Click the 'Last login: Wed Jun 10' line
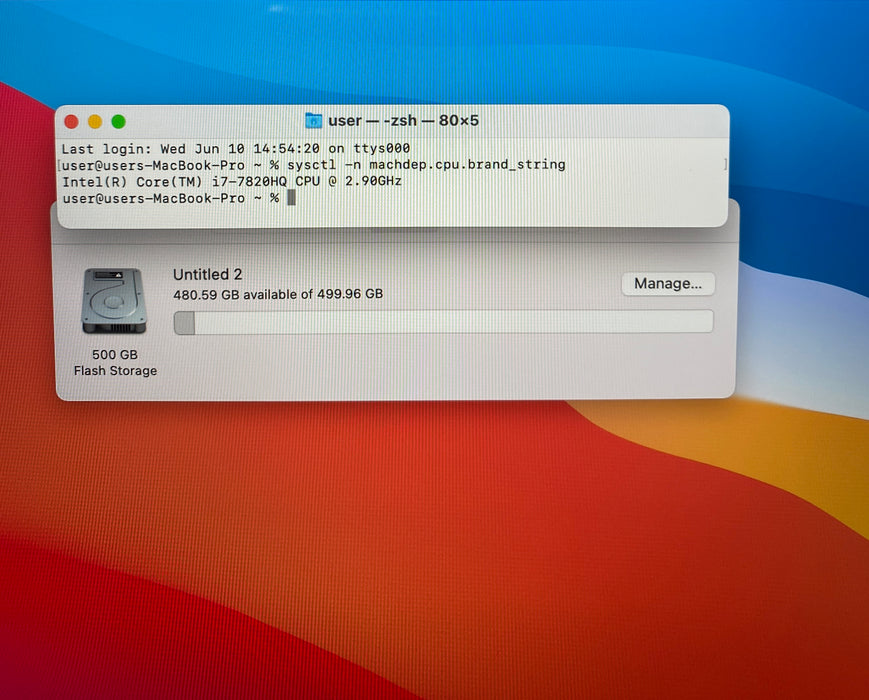This screenshot has height=700, width=869. tap(236, 149)
